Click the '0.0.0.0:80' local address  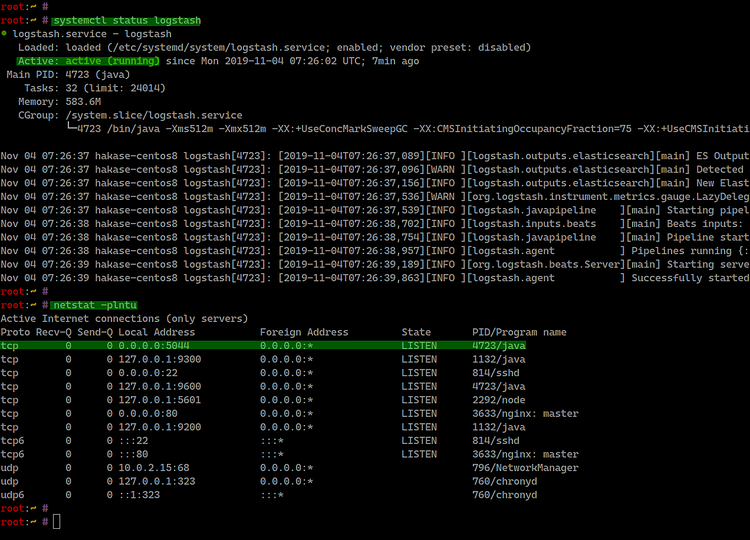click(148, 413)
